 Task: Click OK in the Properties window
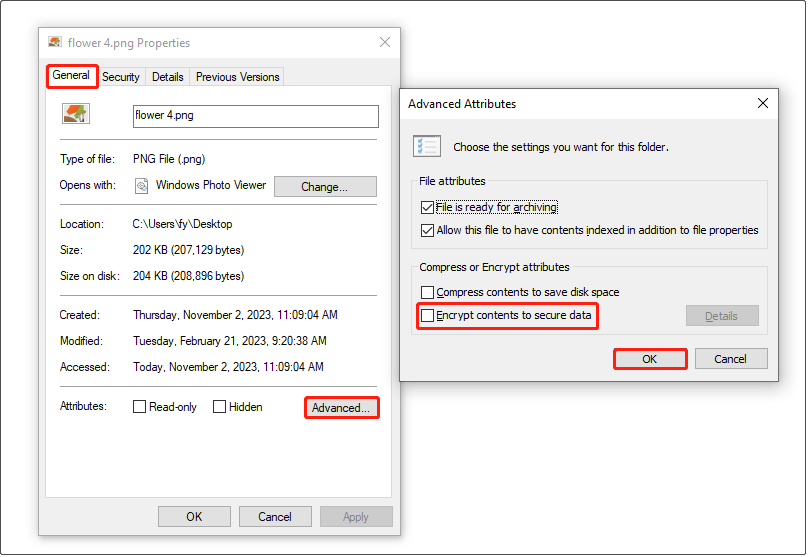[x=194, y=516]
